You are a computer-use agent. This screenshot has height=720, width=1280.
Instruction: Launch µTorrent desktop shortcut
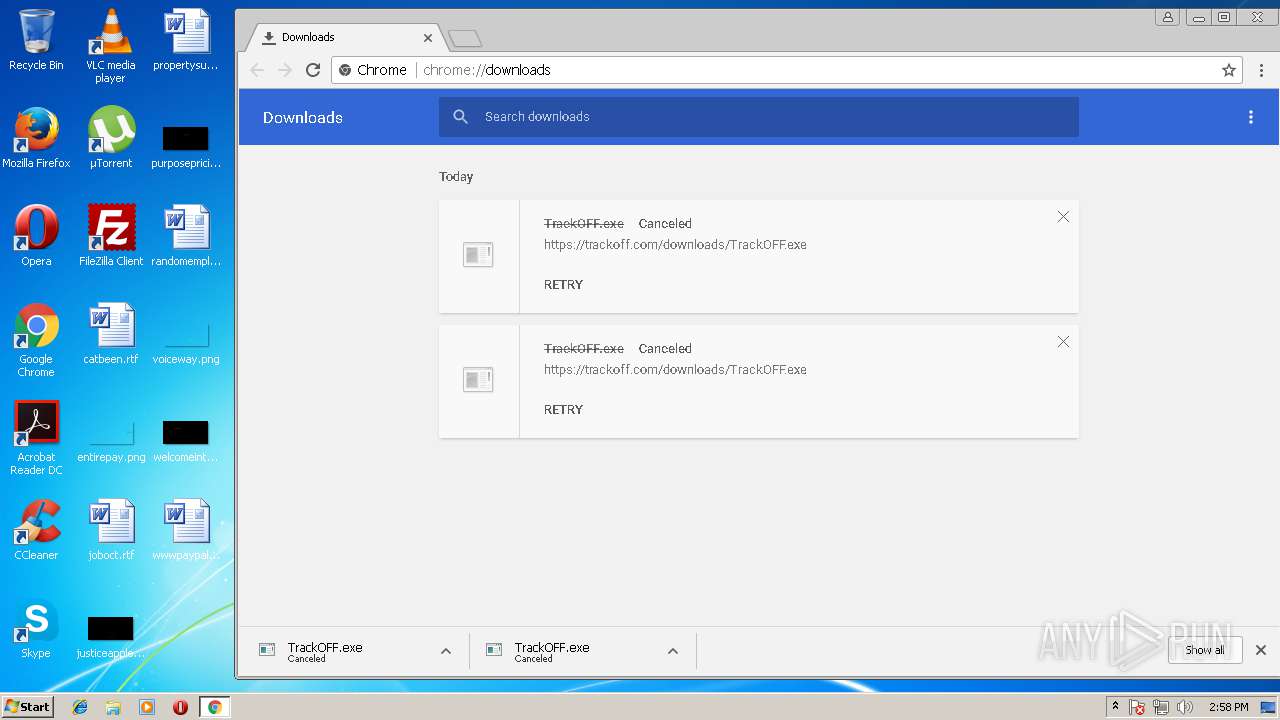click(x=110, y=138)
